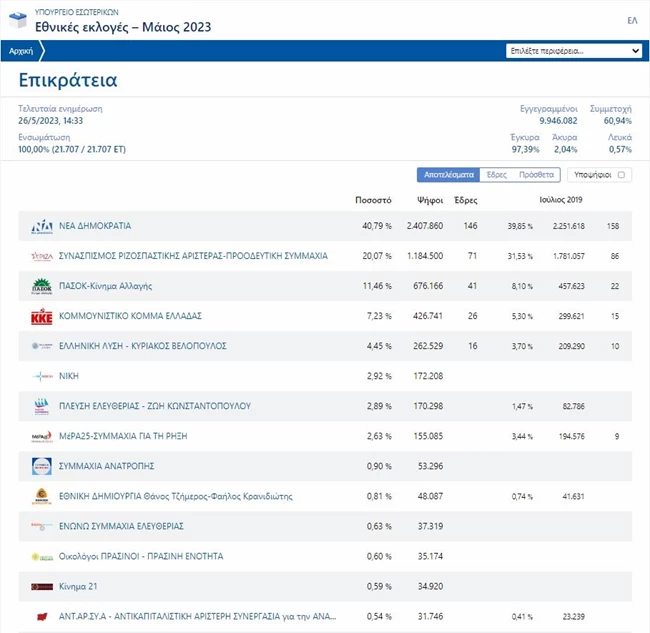Switch to the Πρόσθετα tab
The width and height of the screenshot is (650, 633).
[x=536, y=175]
